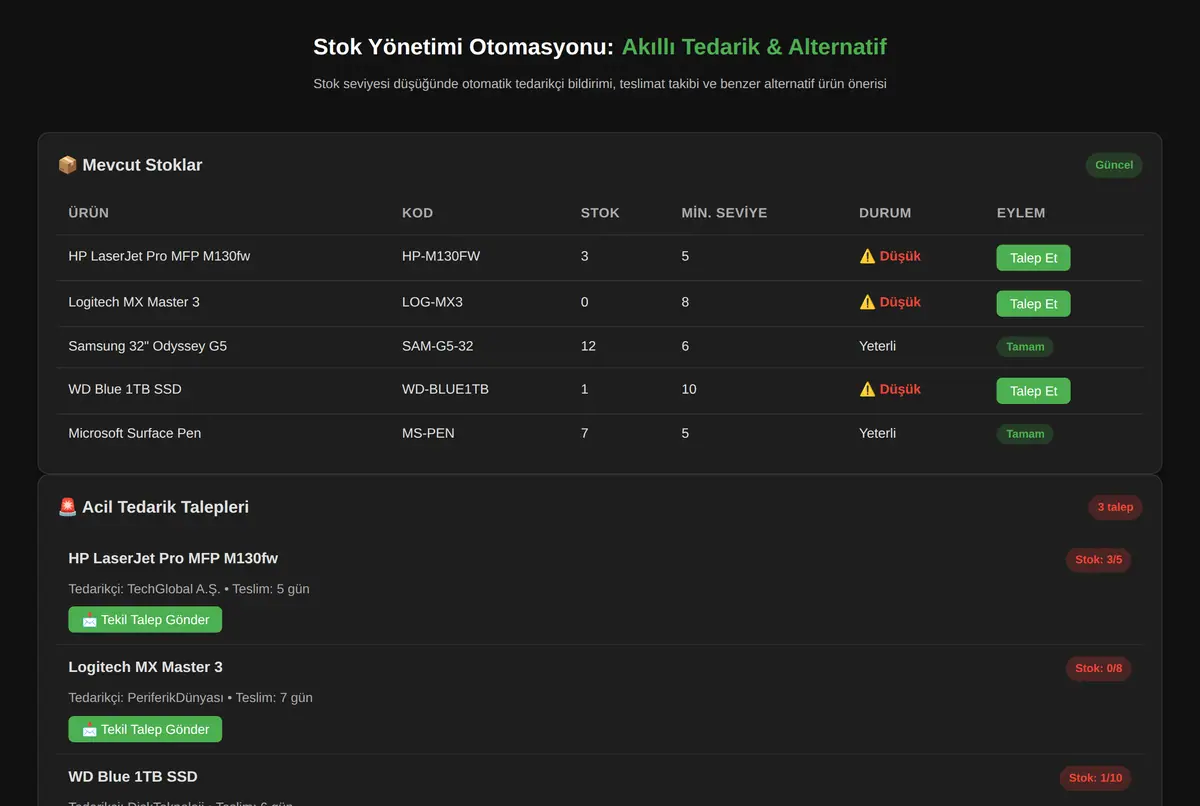Click the EYLEM column header
1200x806 pixels.
pos(1021,213)
